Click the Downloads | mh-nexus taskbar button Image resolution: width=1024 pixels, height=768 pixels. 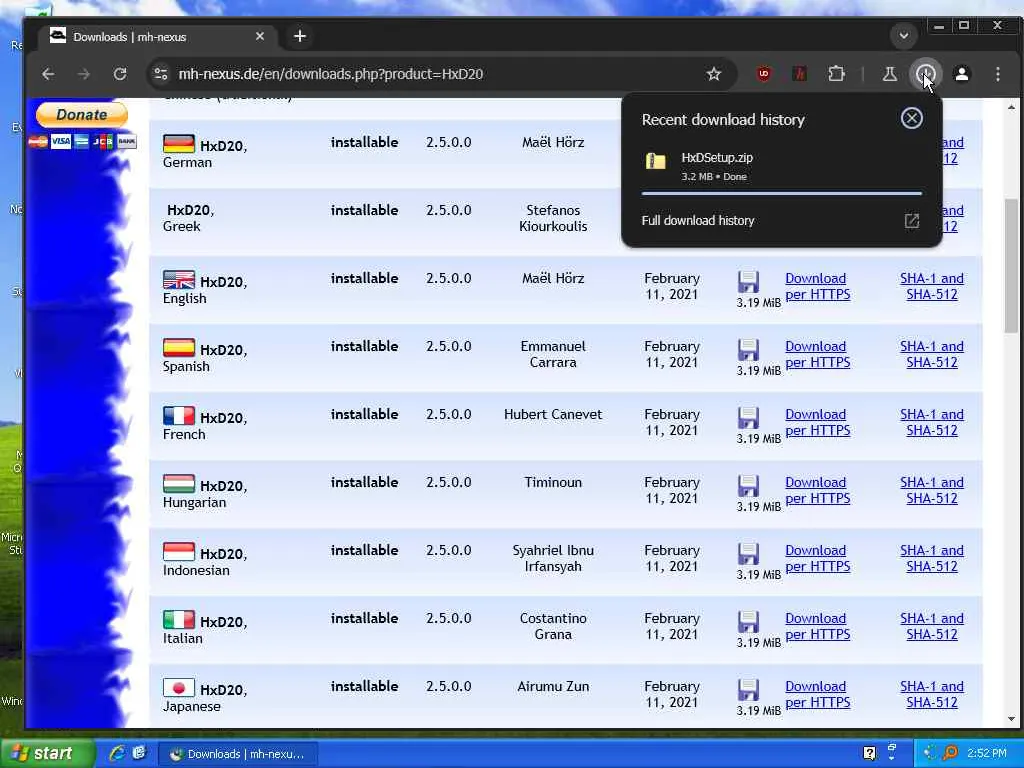(x=238, y=754)
